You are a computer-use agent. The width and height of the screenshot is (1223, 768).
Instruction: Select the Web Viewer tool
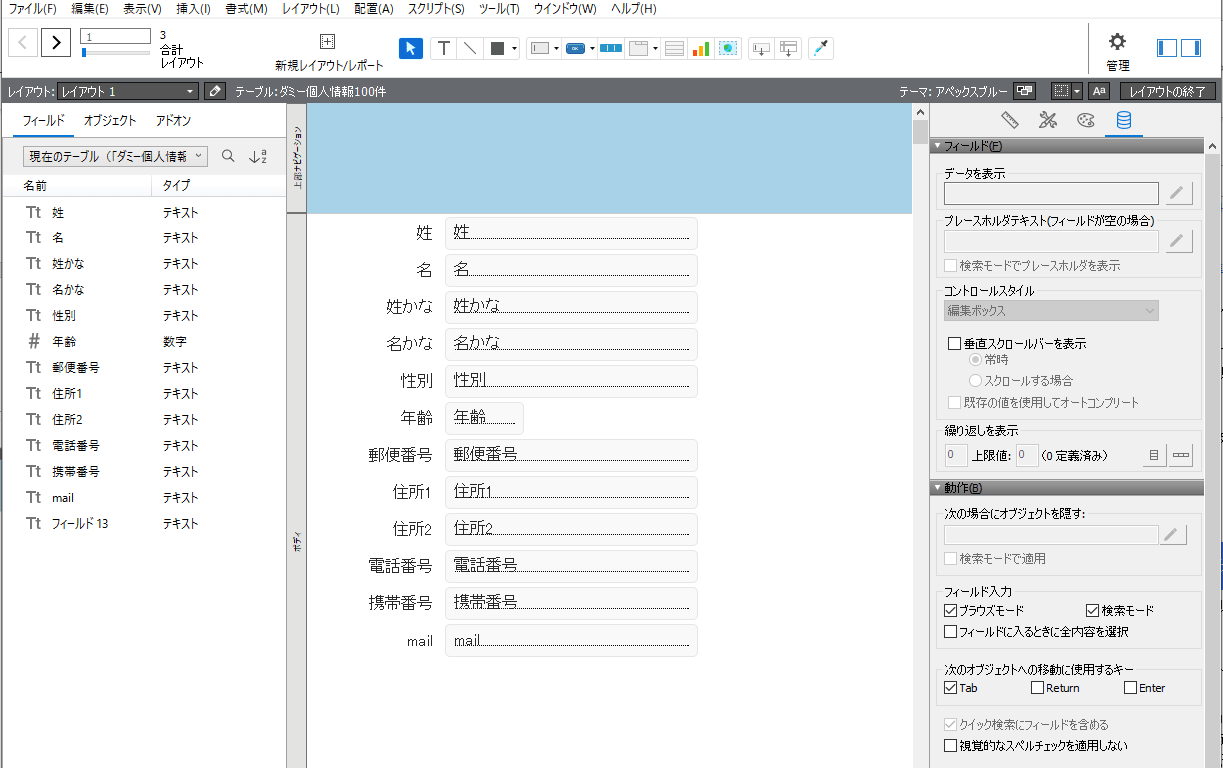(x=728, y=48)
